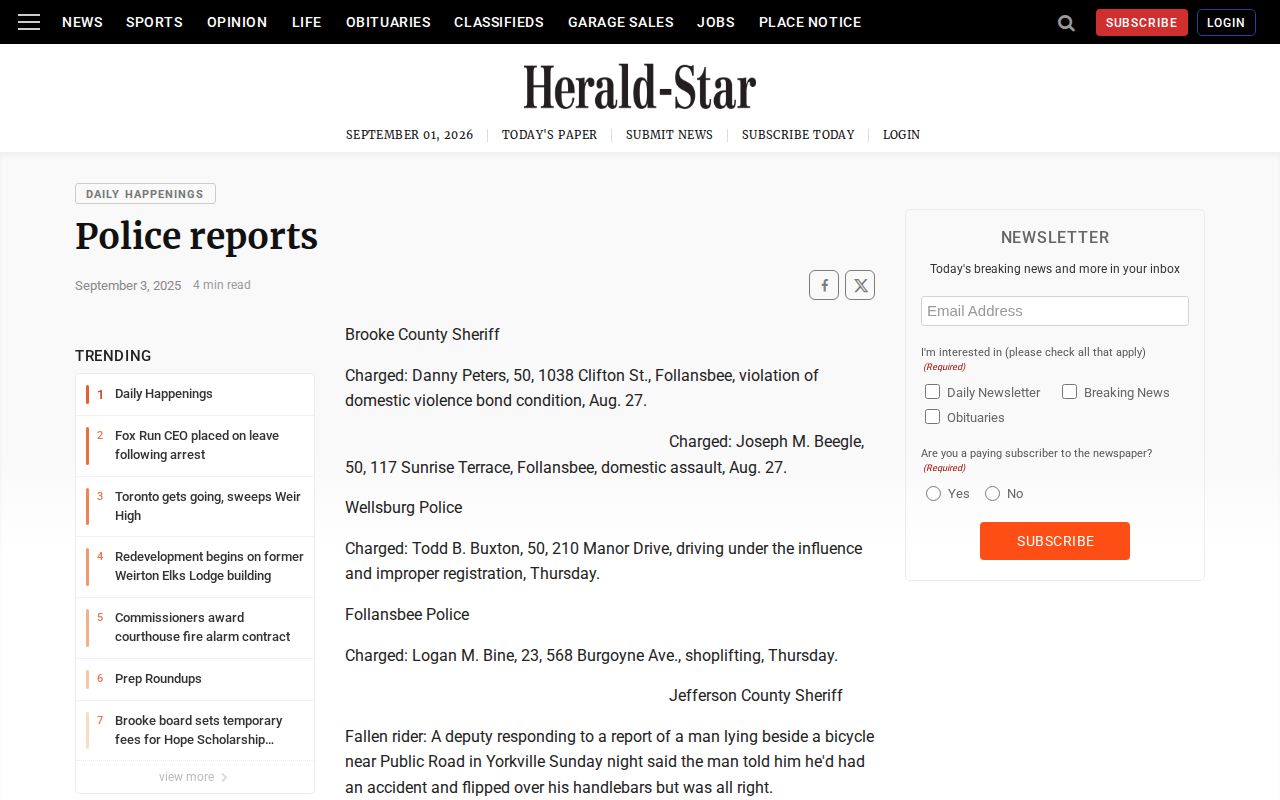
Task: Open Subscribe Today link
Action: coord(798,134)
